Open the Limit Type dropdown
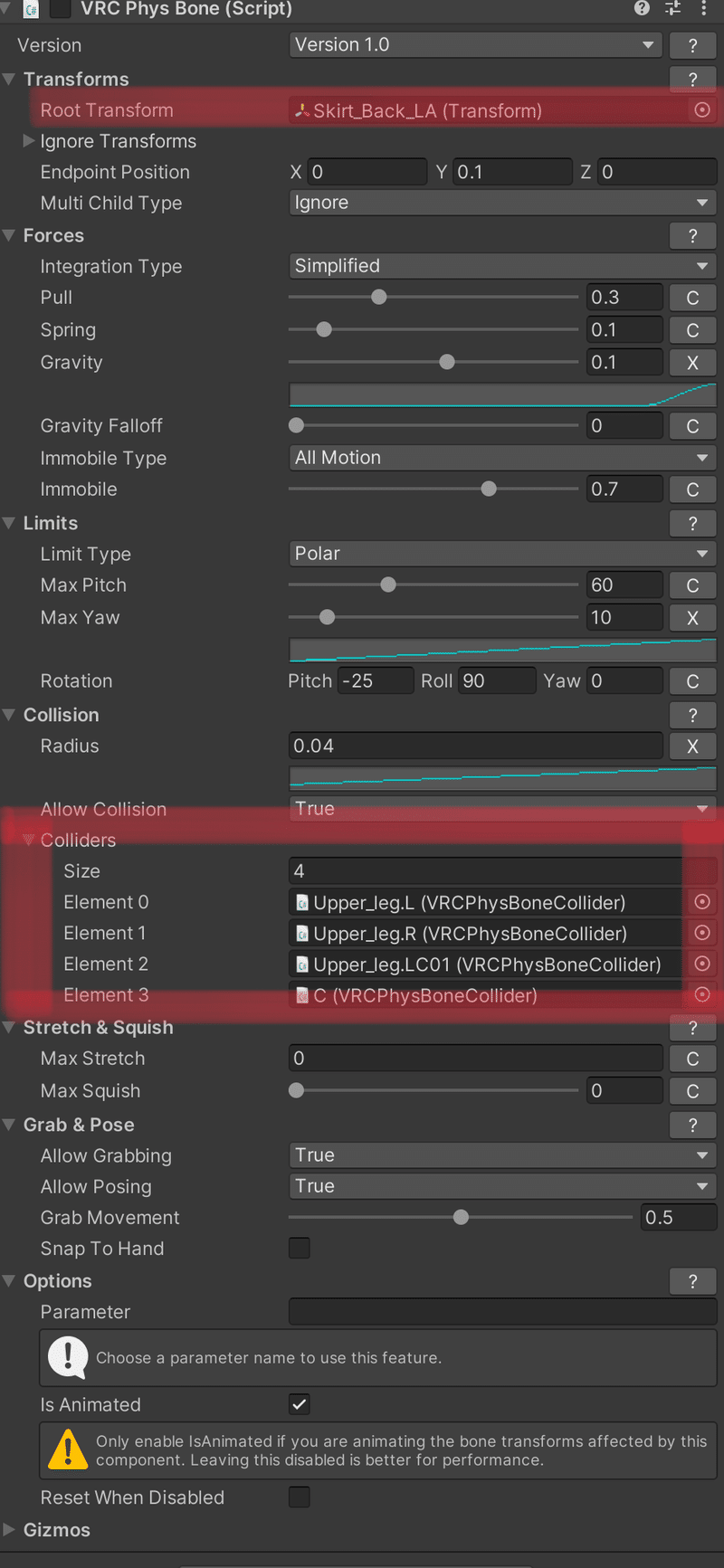The width and height of the screenshot is (724, 1568). click(x=502, y=554)
